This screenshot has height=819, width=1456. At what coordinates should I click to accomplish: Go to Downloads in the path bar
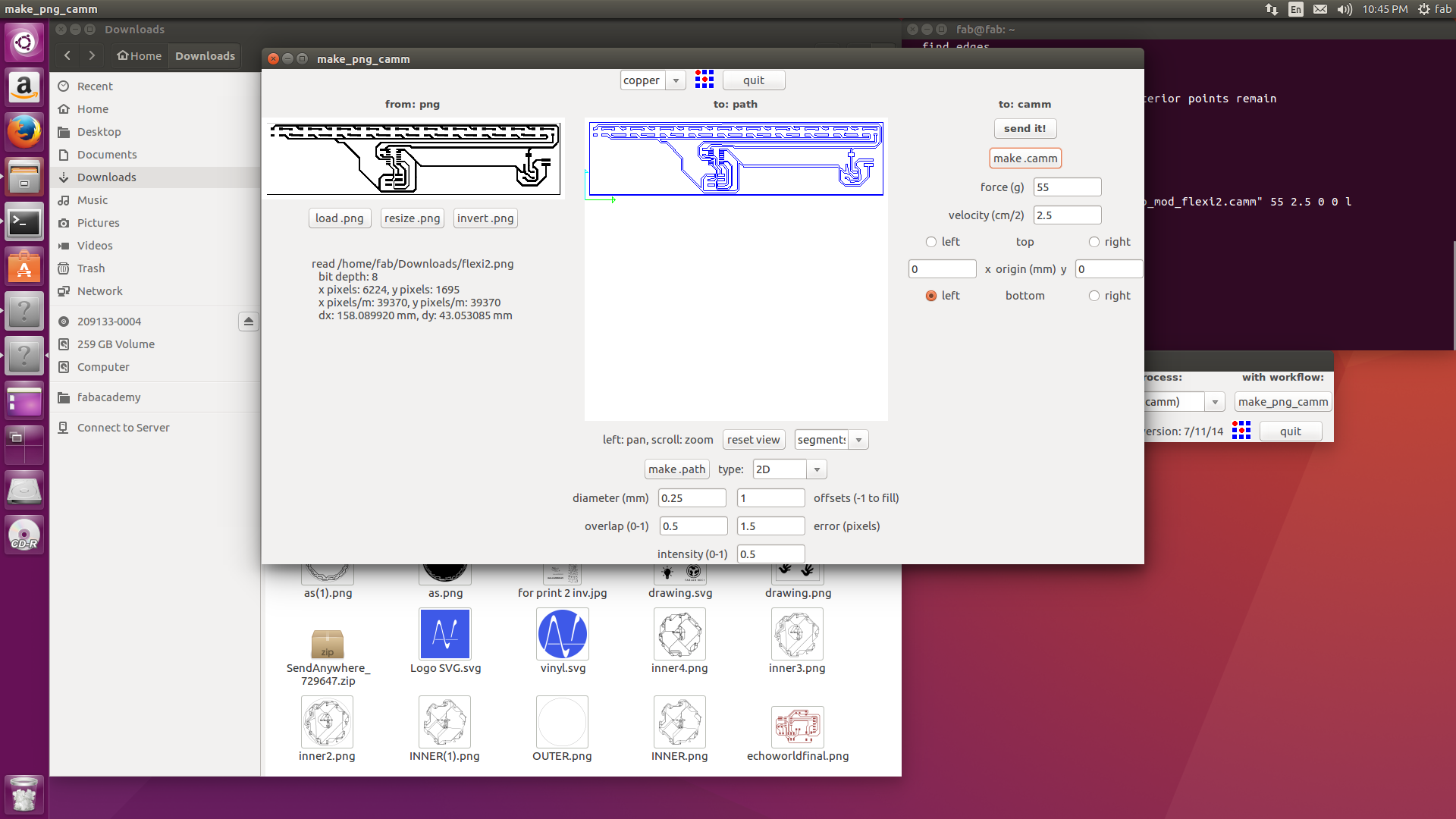point(205,56)
